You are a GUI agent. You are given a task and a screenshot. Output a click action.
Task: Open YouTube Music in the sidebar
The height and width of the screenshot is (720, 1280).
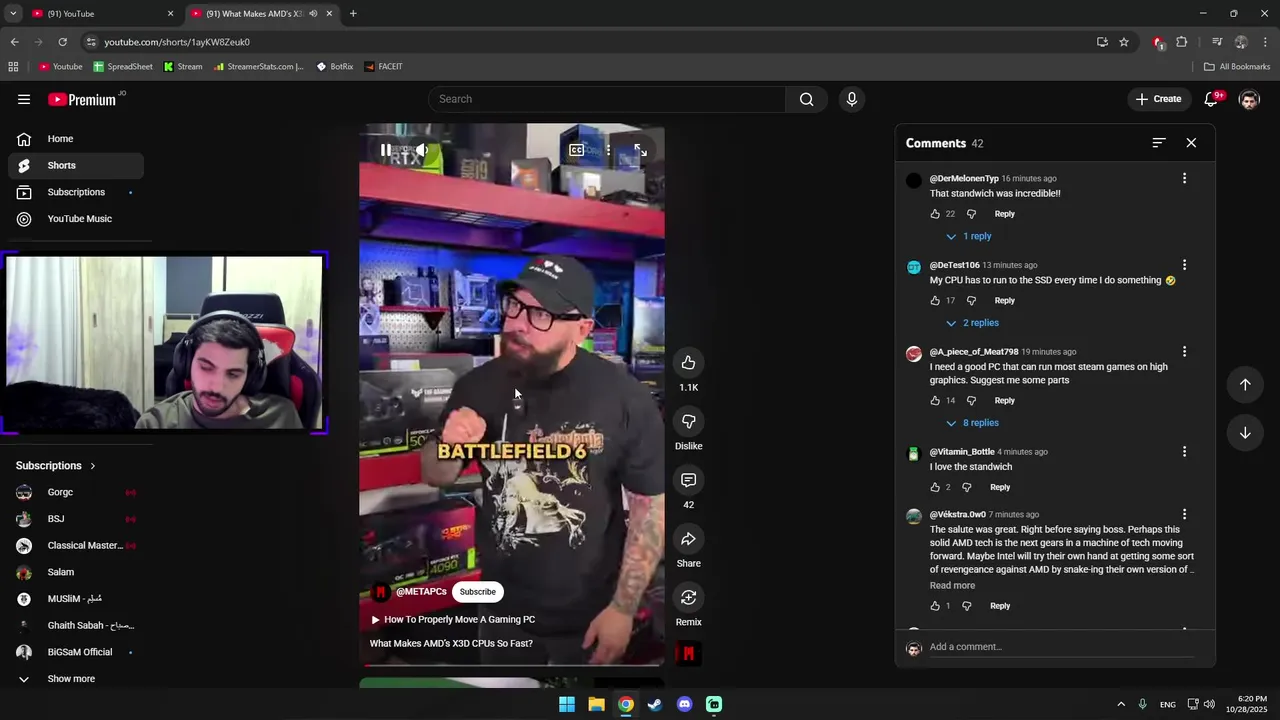pos(76,219)
